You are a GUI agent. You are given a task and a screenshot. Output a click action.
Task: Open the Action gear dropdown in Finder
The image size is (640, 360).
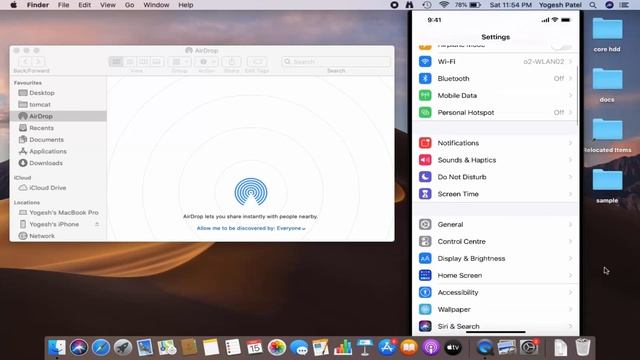click(207, 62)
